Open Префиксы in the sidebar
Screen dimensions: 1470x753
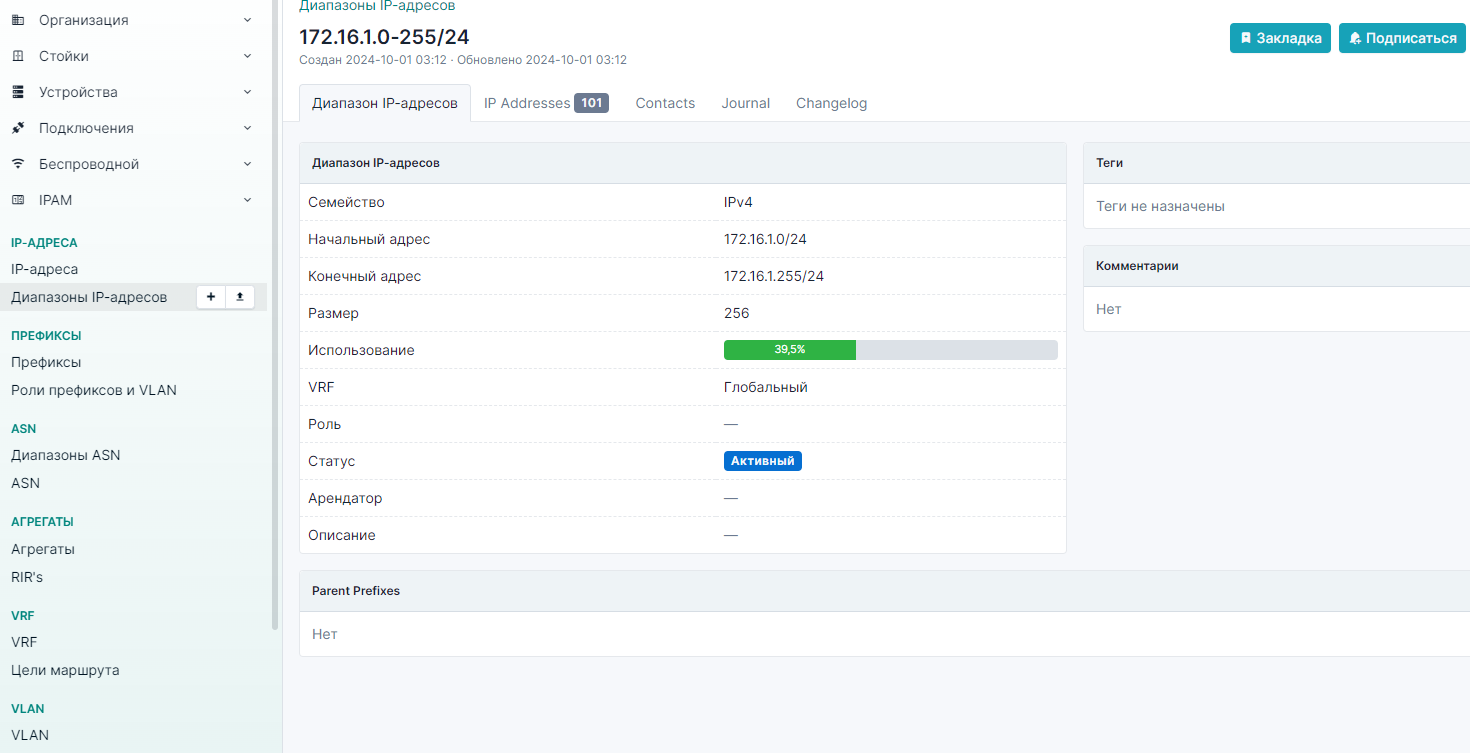(46, 362)
